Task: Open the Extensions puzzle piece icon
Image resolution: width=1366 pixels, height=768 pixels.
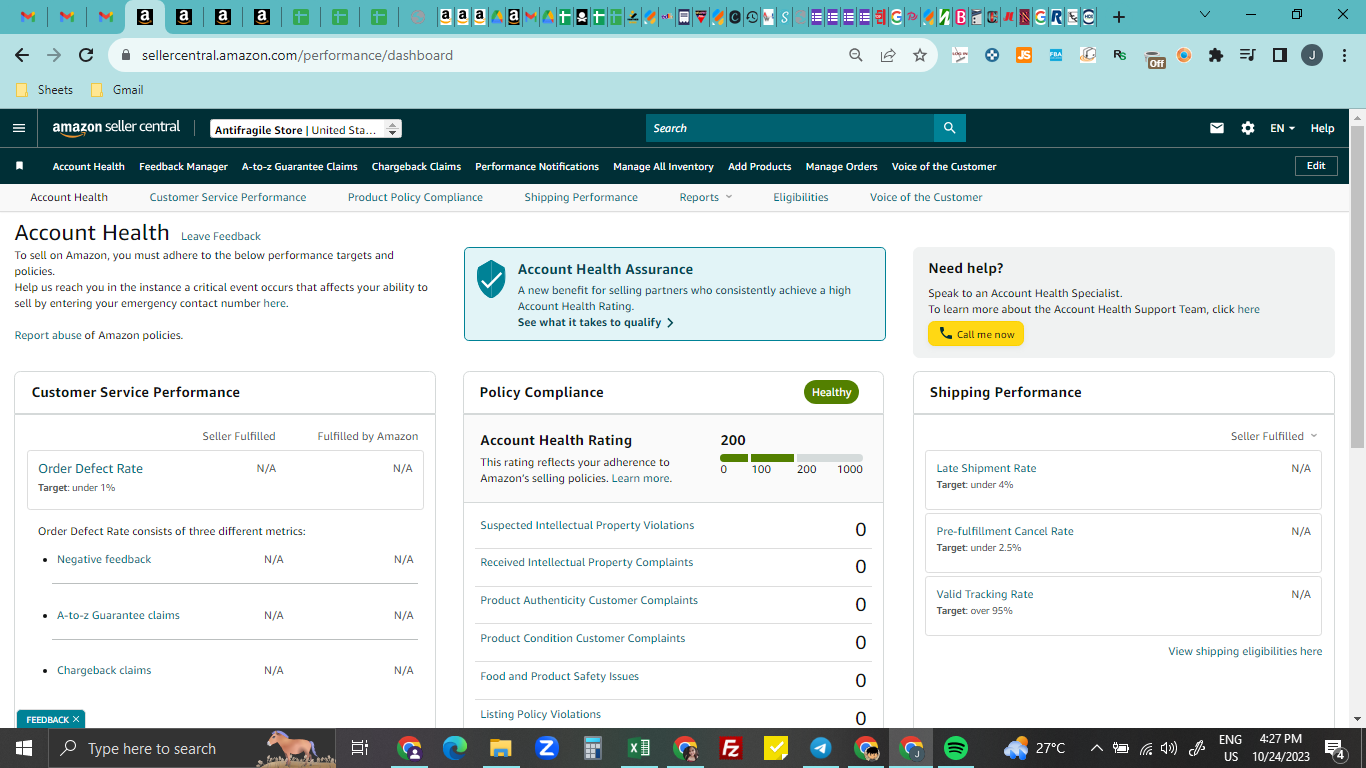Action: pos(1216,55)
